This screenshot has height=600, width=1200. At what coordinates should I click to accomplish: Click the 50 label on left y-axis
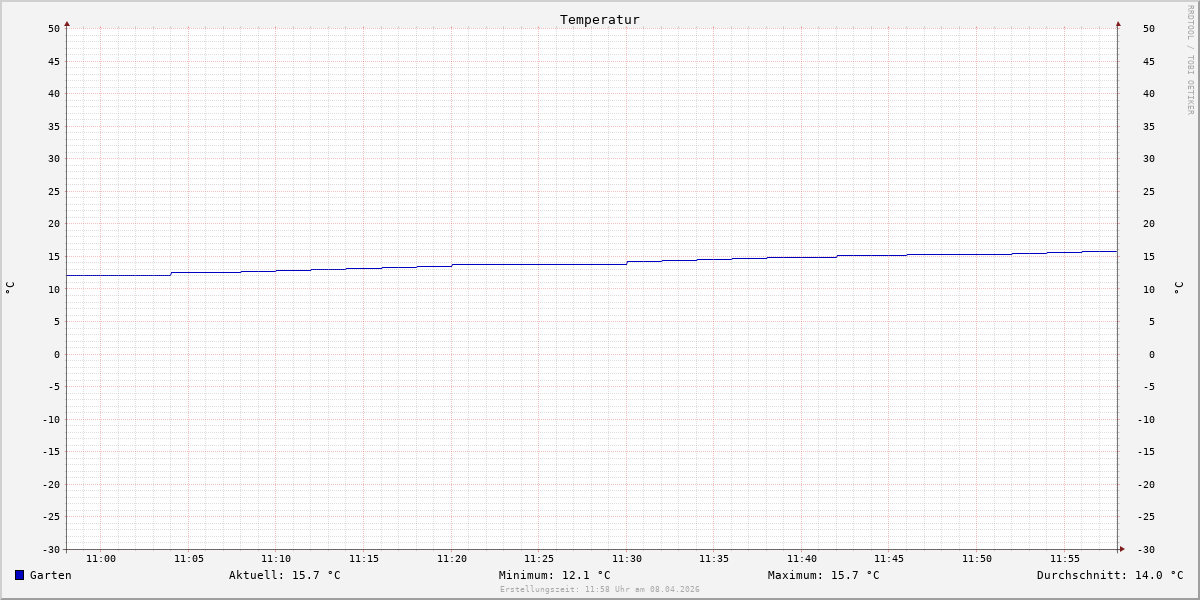(54, 29)
